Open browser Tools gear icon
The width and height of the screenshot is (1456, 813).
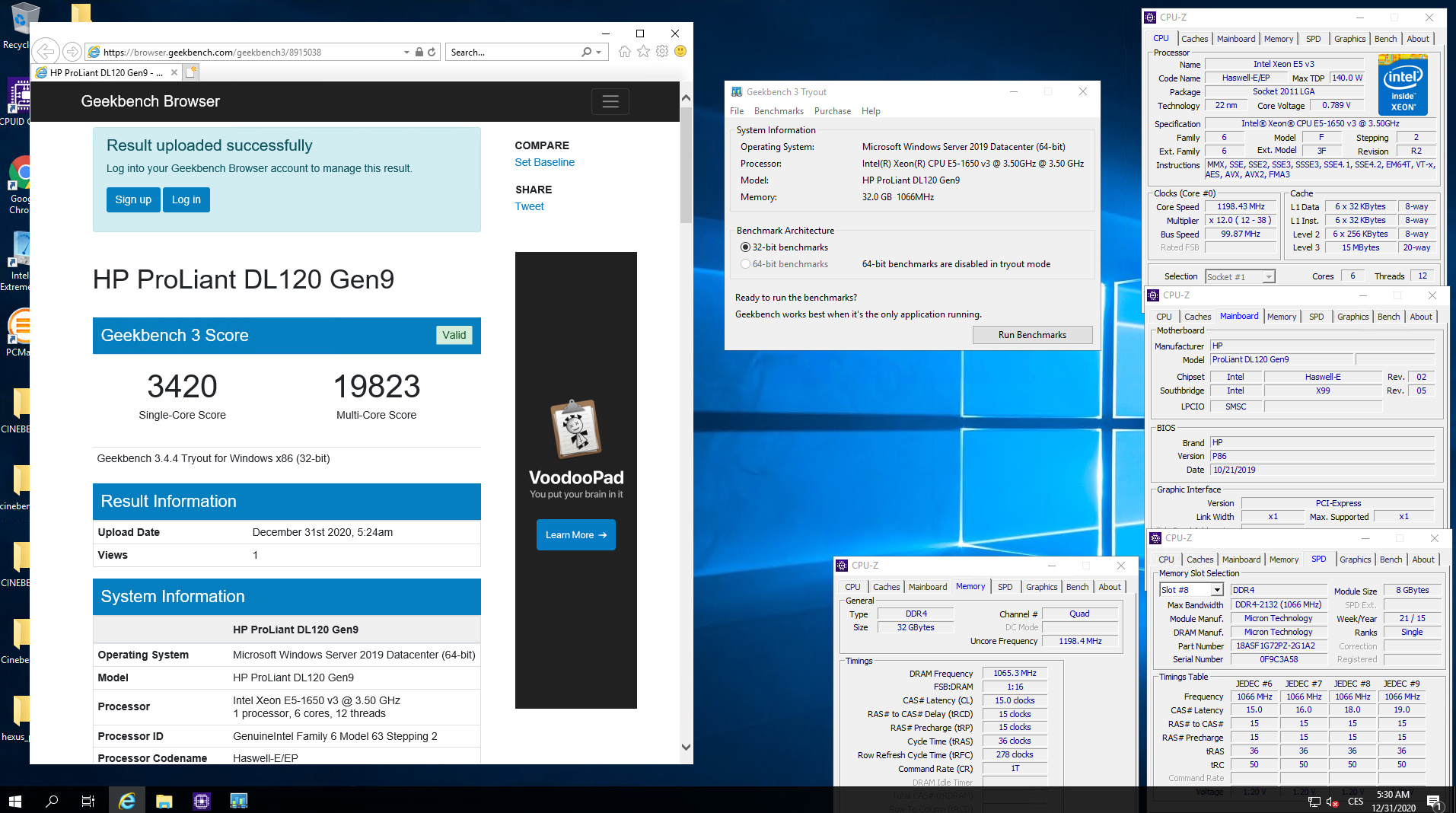(x=662, y=51)
